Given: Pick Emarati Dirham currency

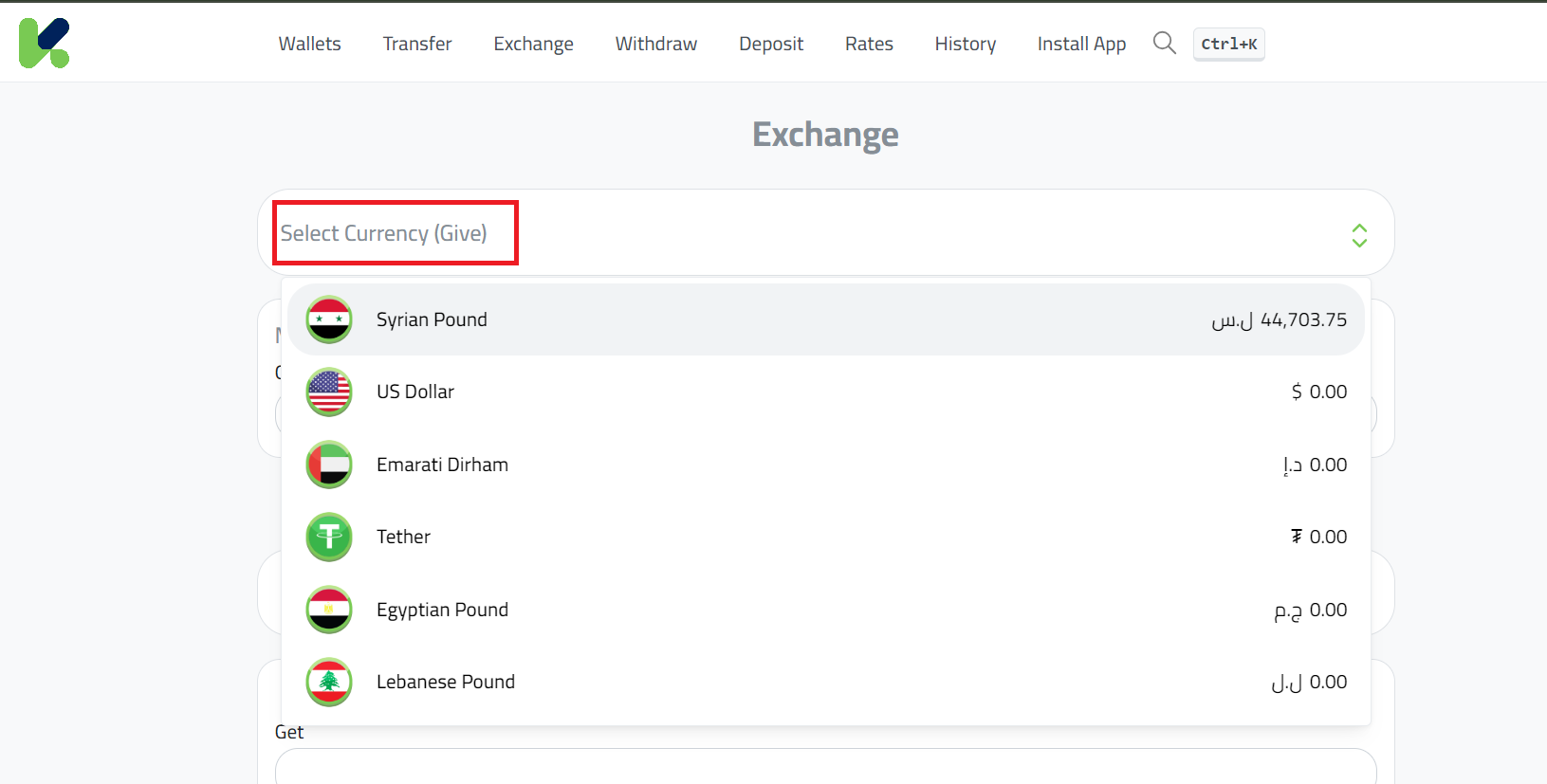Looking at the screenshot, I should (x=825, y=465).
